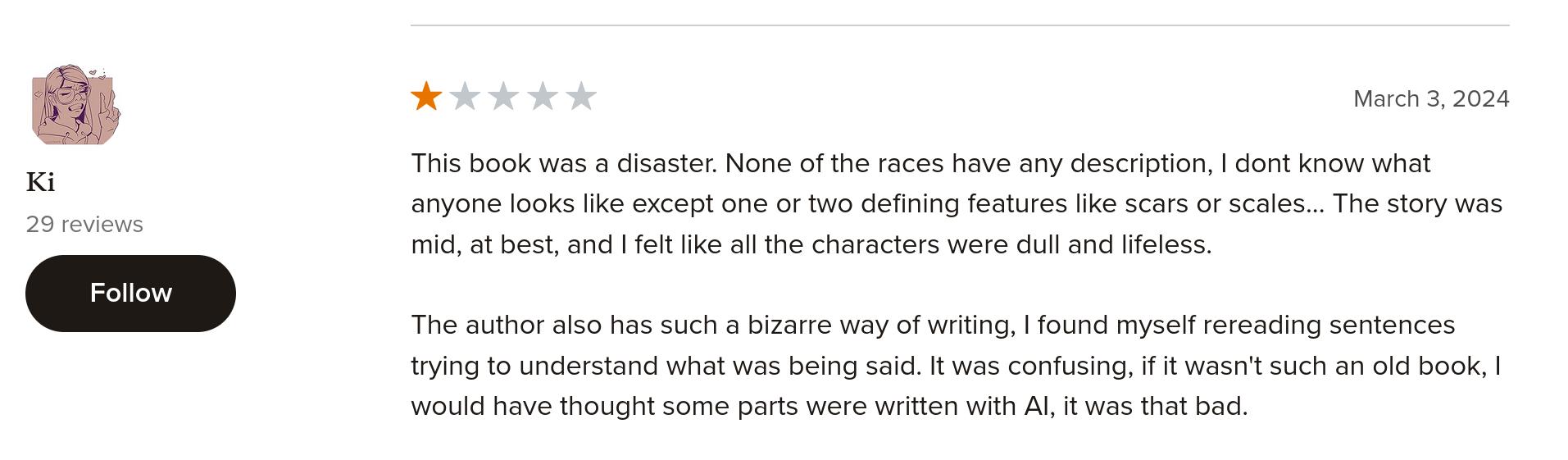Viewport: 1568px width, 460px height.
Task: Click the third gray rating star
Action: pos(503,97)
